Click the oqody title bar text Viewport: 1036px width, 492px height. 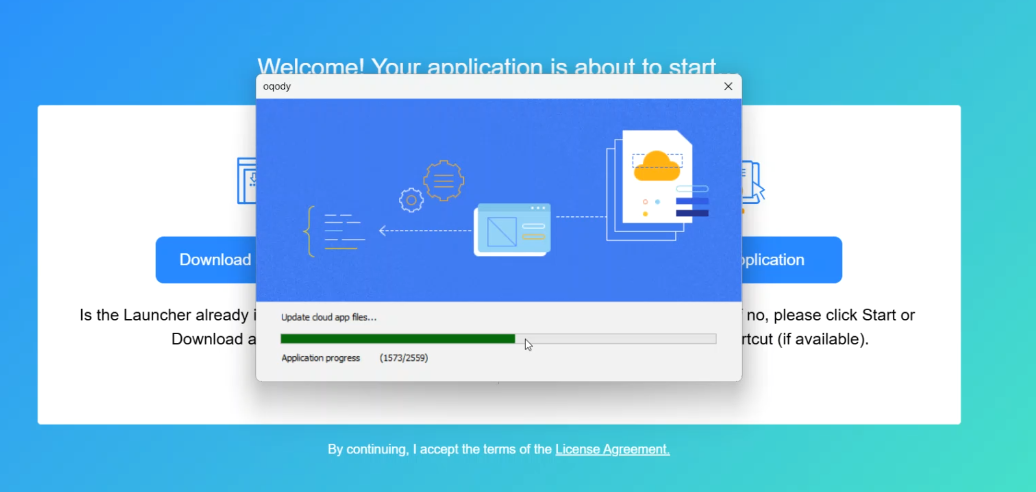point(277,86)
